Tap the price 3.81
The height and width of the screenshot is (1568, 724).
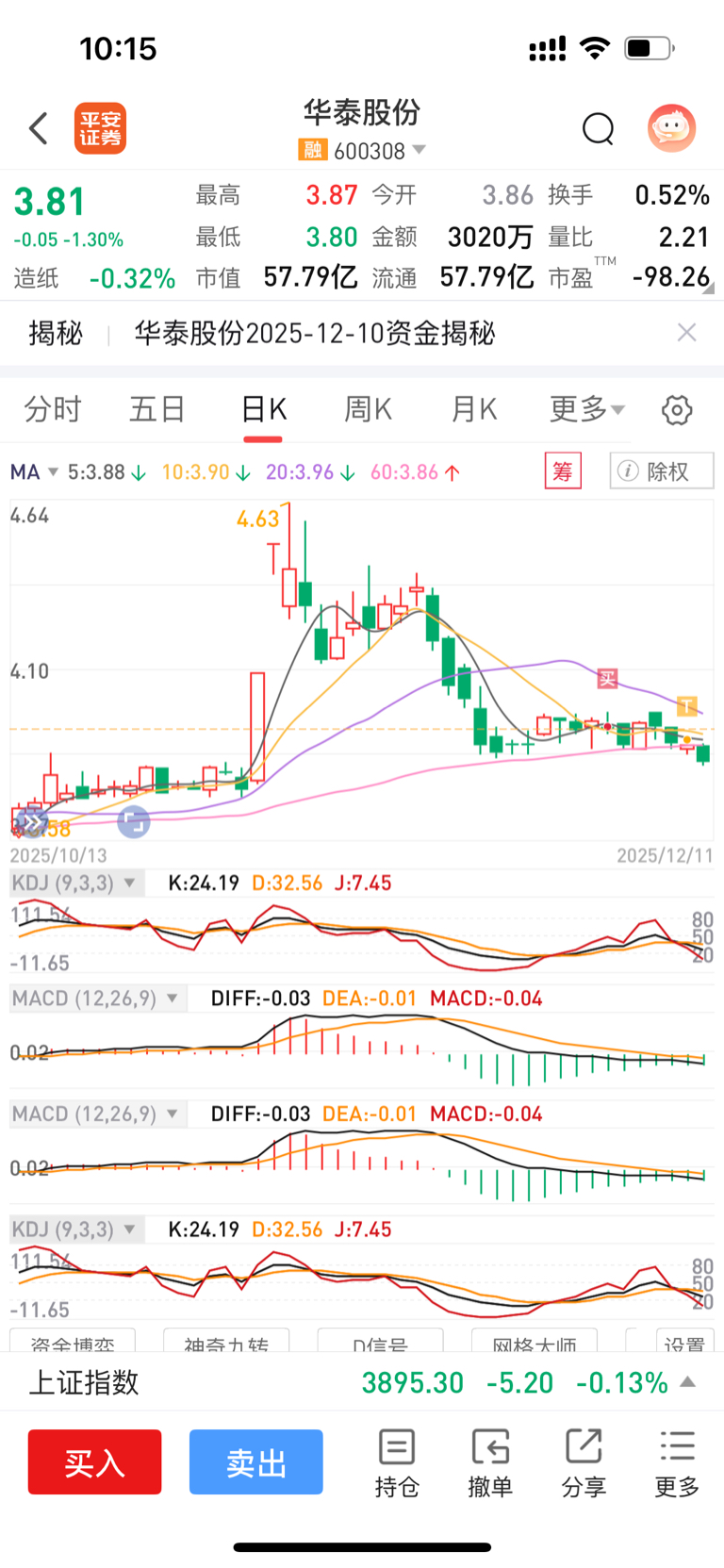pyautogui.click(x=49, y=202)
